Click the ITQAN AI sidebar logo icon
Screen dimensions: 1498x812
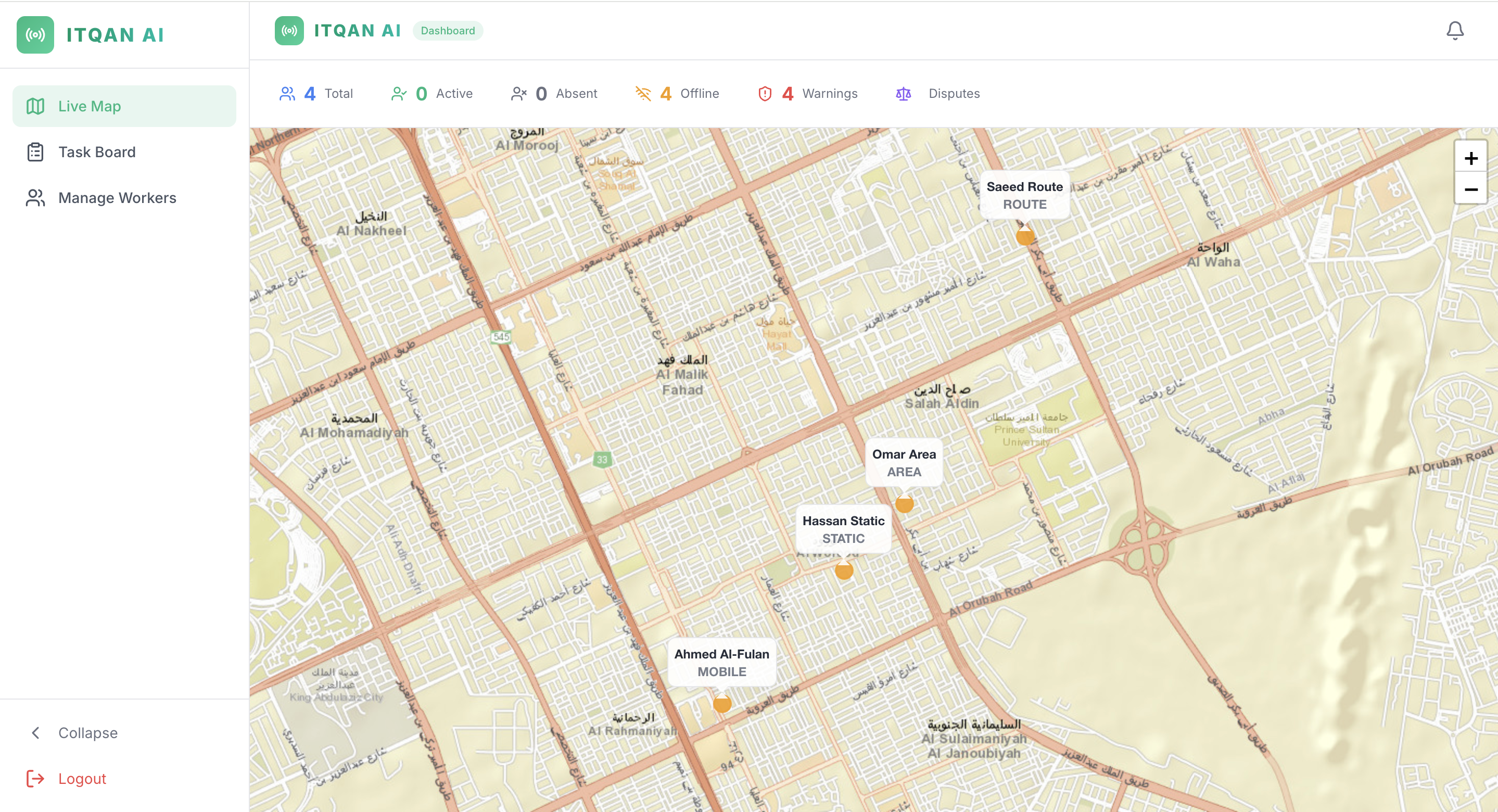35,35
